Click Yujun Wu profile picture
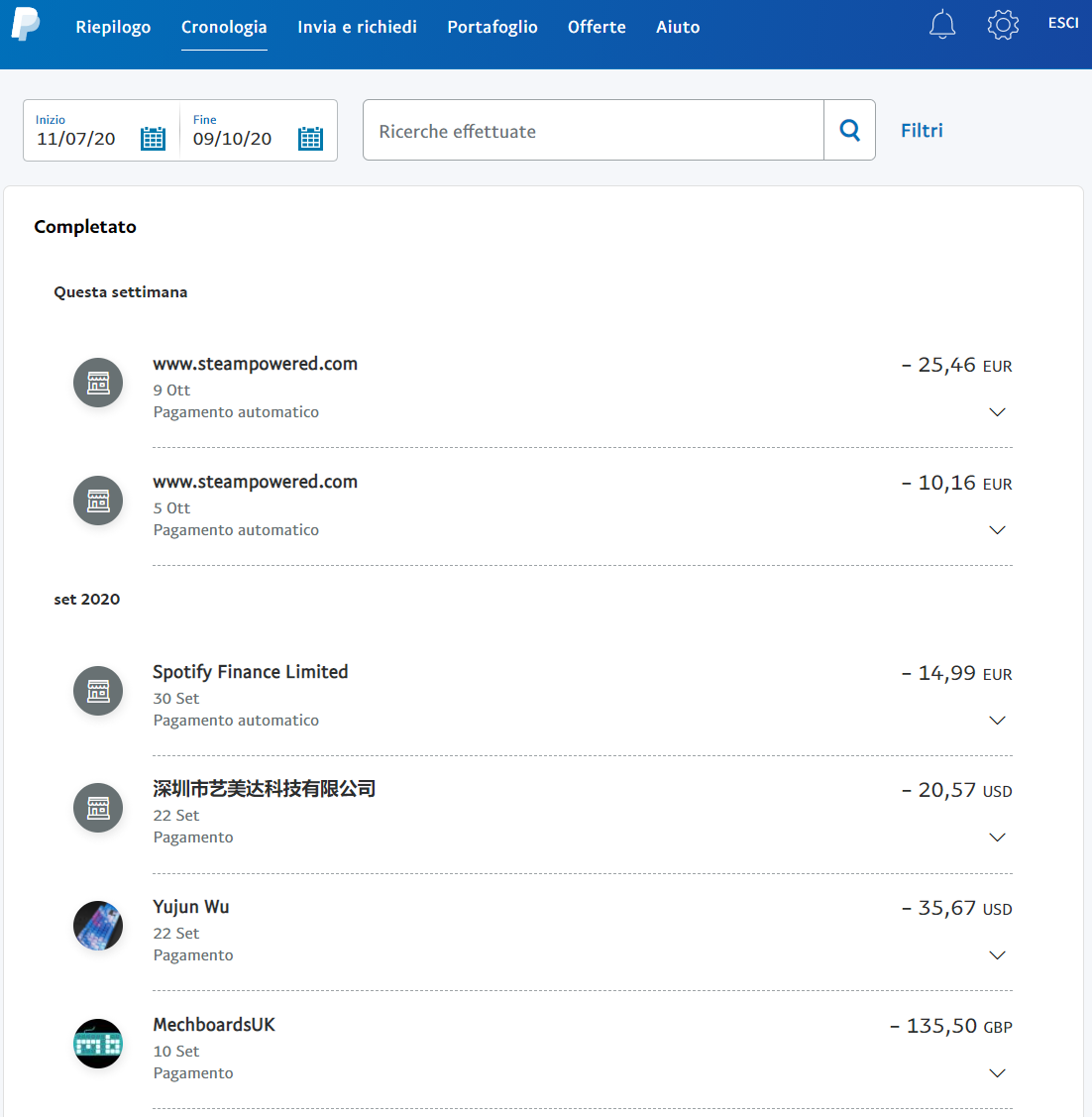1092x1117 pixels. coord(98,926)
